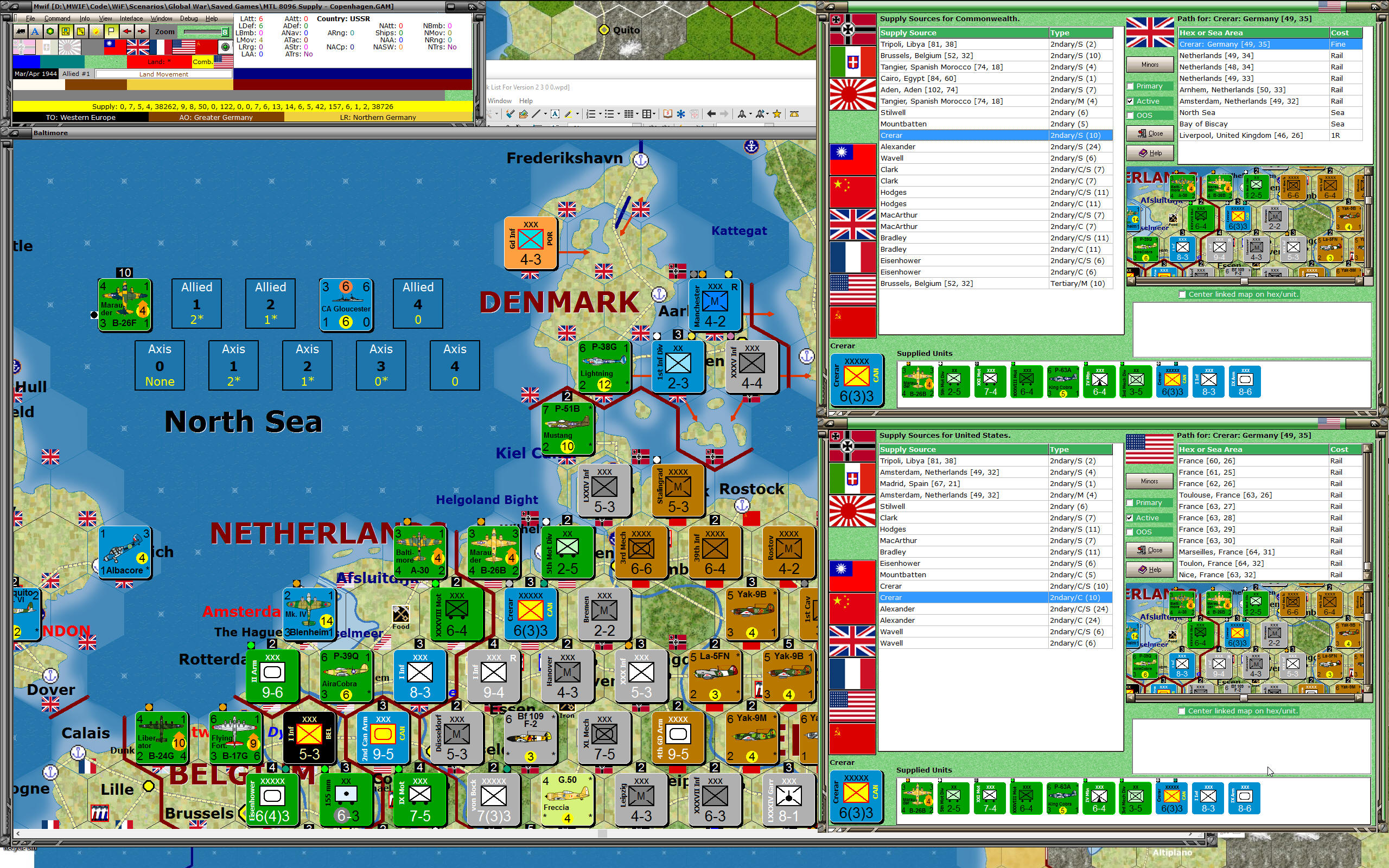Screen dimensions: 1389x868
Task: Click Minors button in Commonwealth supply window
Action: (1149, 65)
